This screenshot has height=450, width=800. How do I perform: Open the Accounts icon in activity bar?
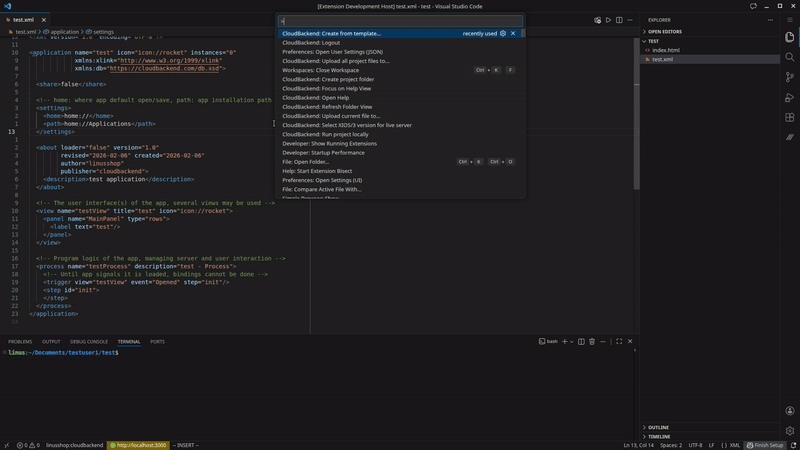[790, 411]
